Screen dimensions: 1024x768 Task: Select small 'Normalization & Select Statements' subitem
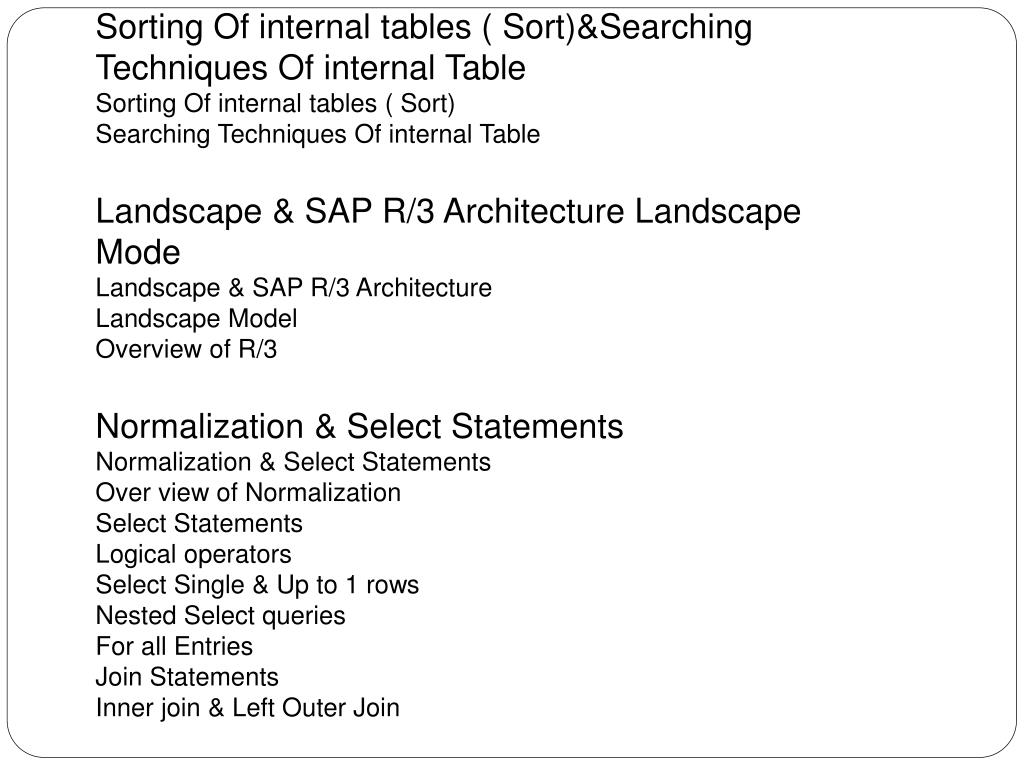point(293,462)
